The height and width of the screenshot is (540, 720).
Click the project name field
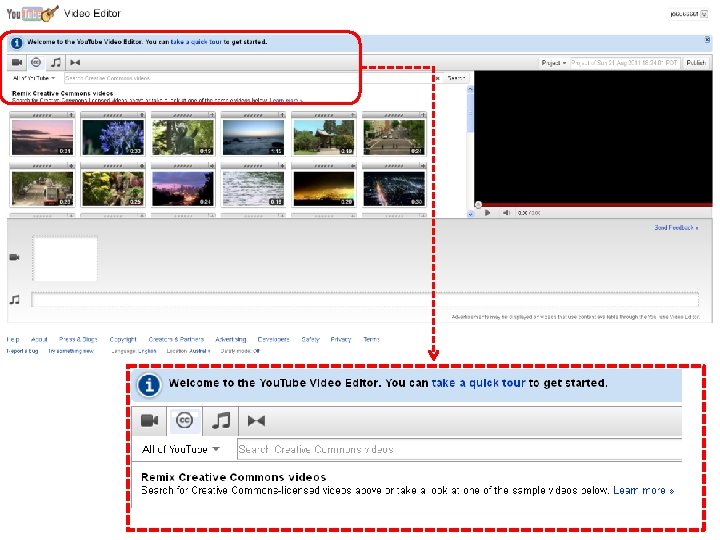pyautogui.click(x=624, y=62)
